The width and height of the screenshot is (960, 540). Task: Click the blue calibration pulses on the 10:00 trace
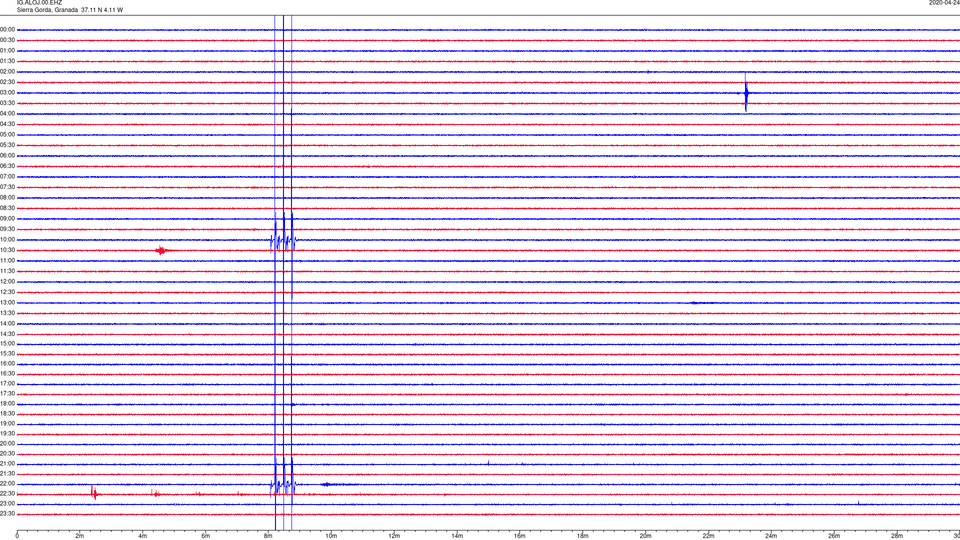tap(283, 233)
